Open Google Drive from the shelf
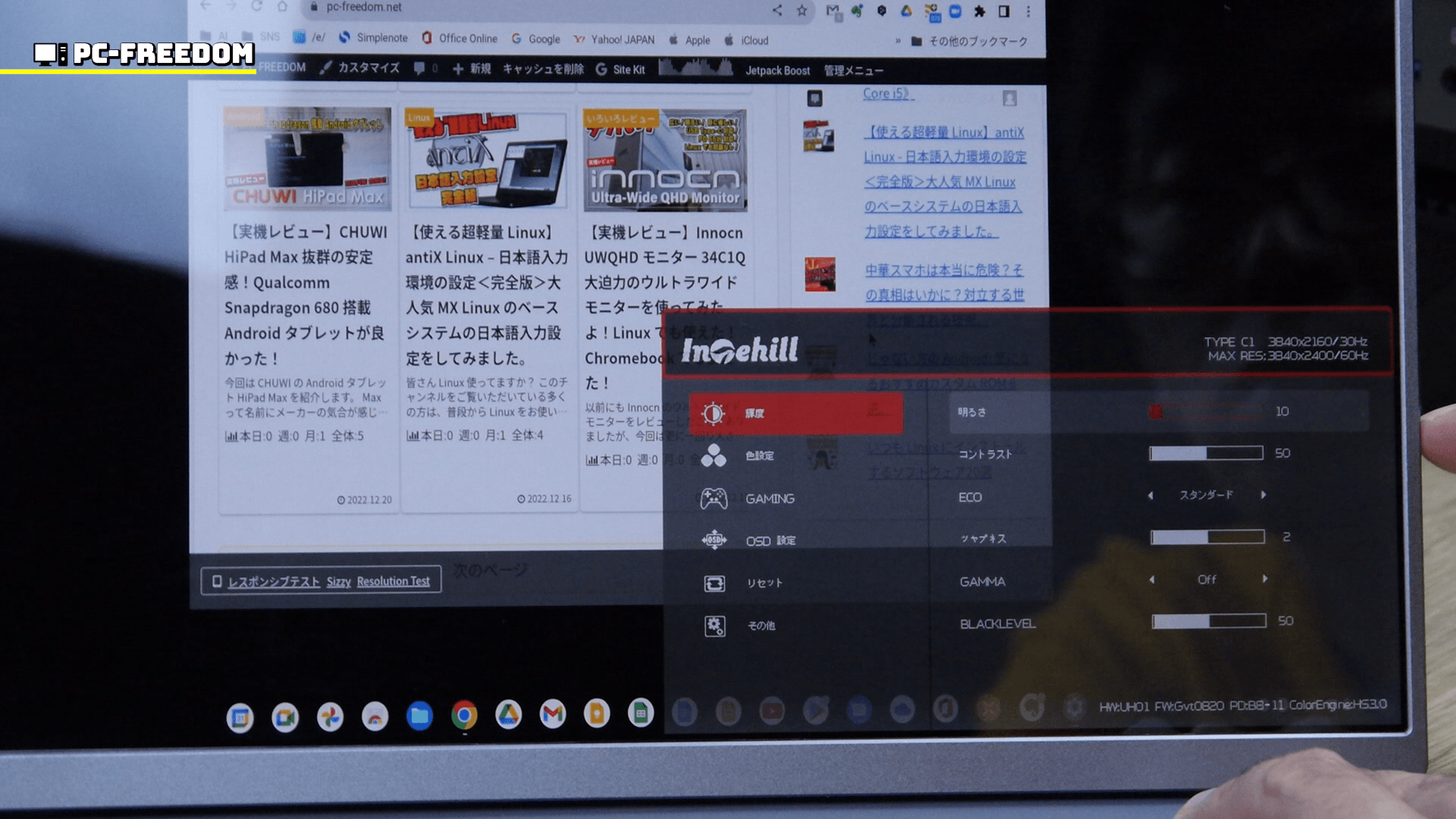1456x819 pixels. (508, 714)
